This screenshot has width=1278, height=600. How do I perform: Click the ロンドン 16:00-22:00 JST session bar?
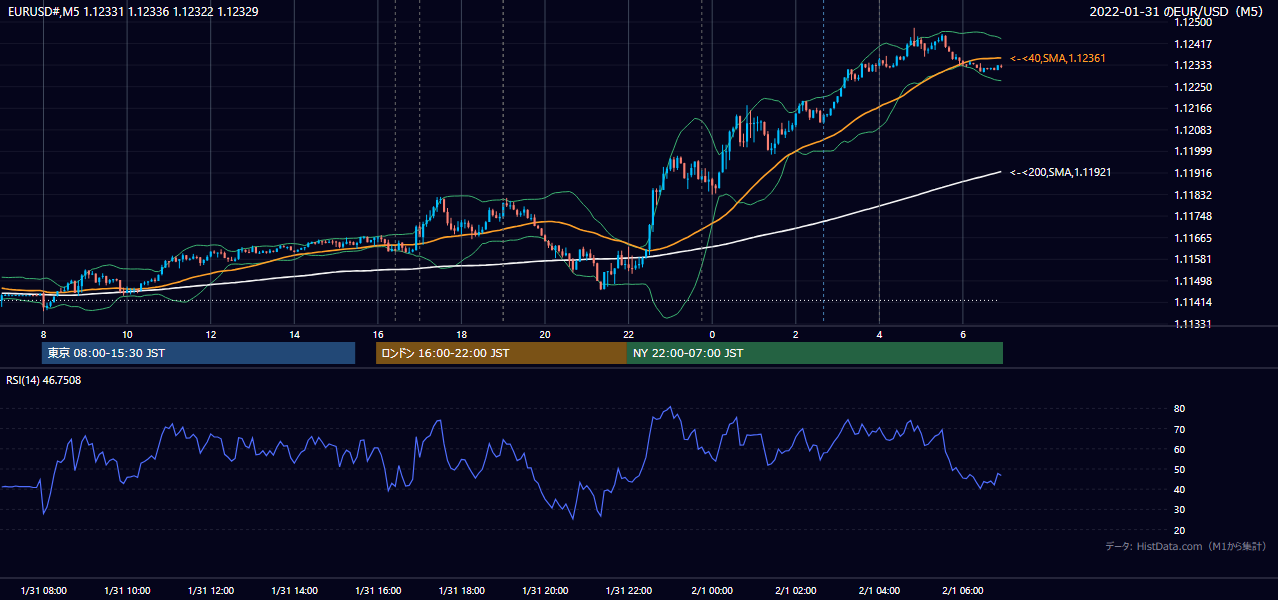click(501, 353)
